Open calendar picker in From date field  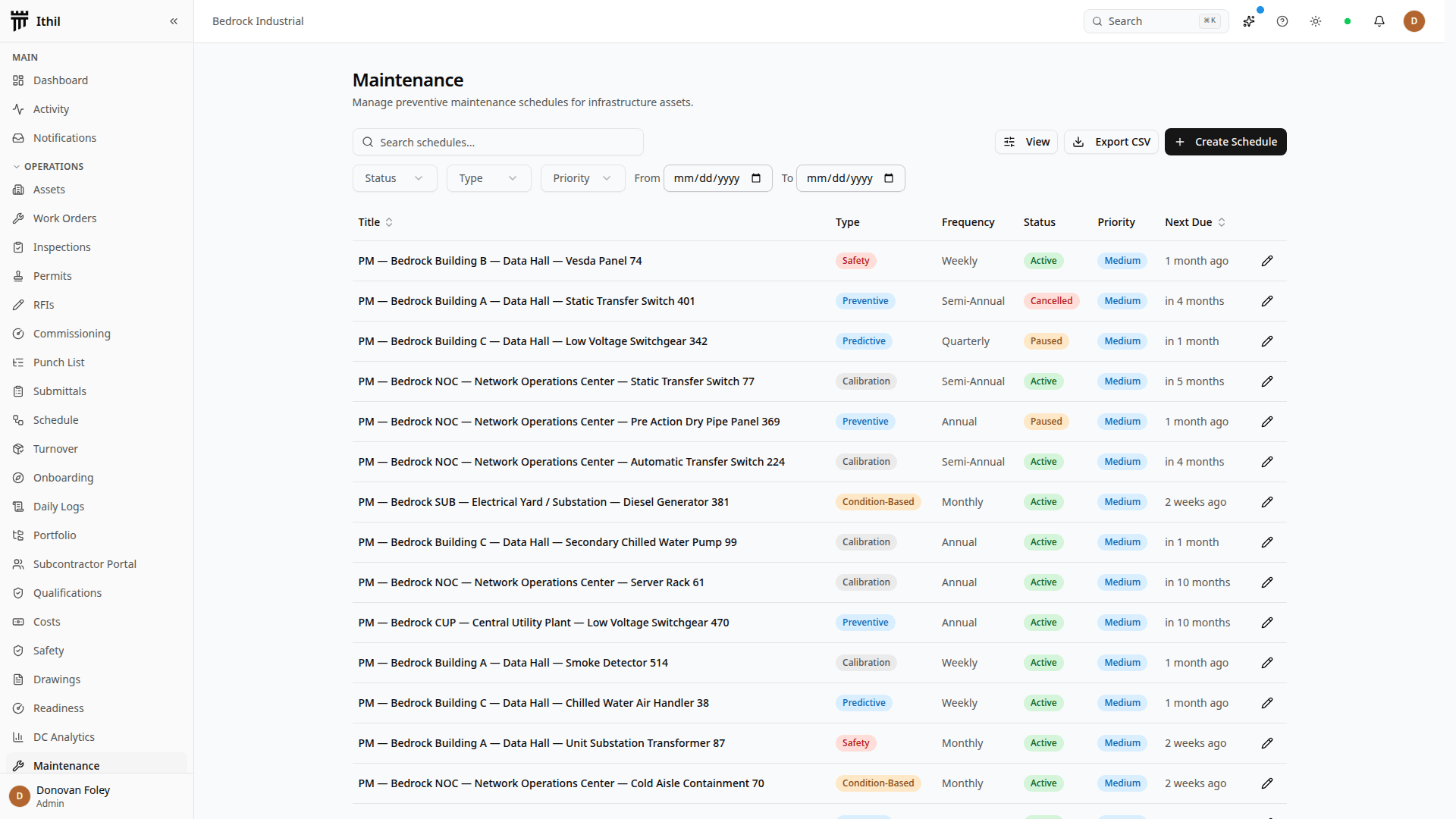pyautogui.click(x=756, y=178)
